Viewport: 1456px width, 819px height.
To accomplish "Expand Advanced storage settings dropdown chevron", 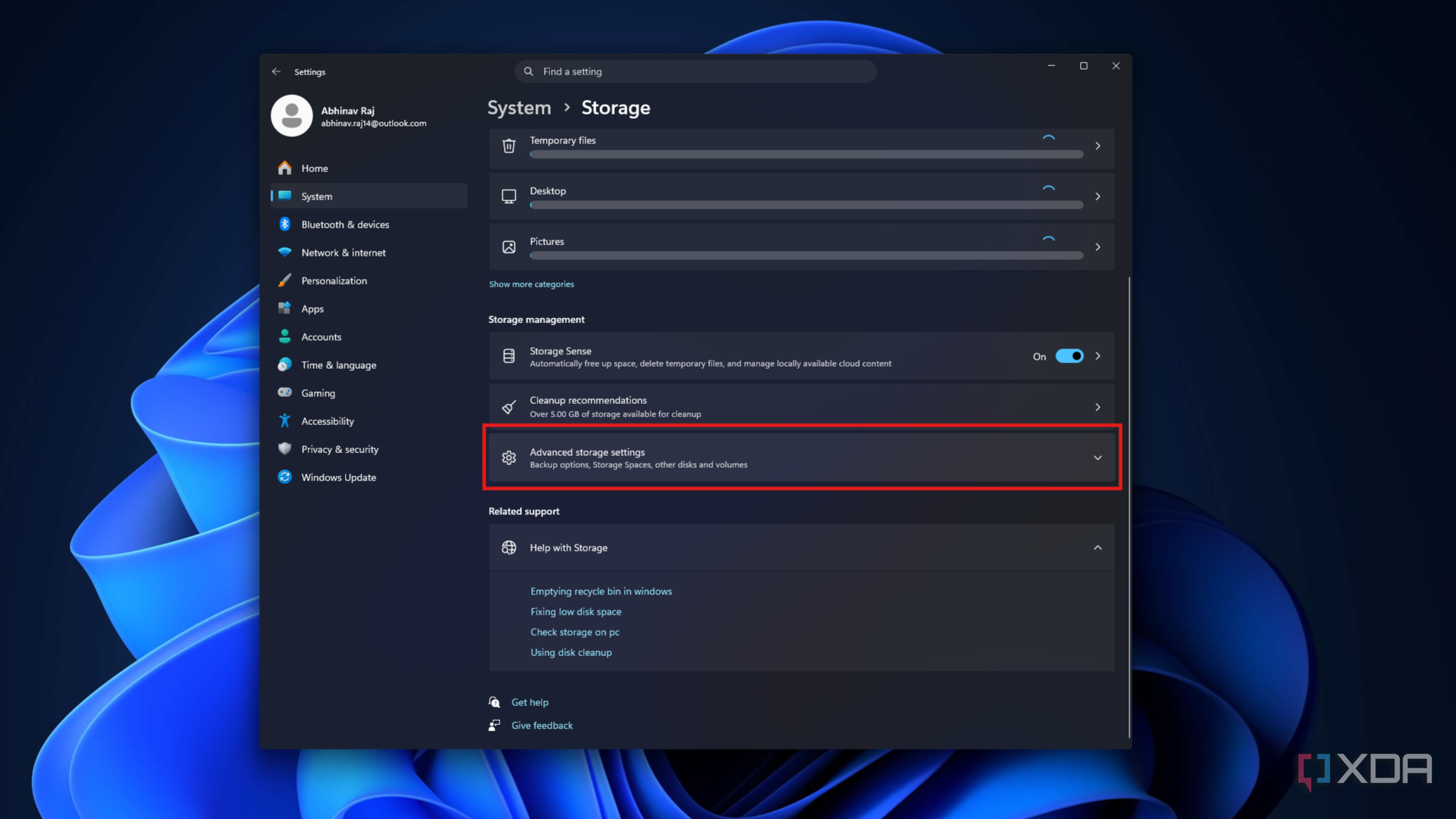I will [1098, 458].
